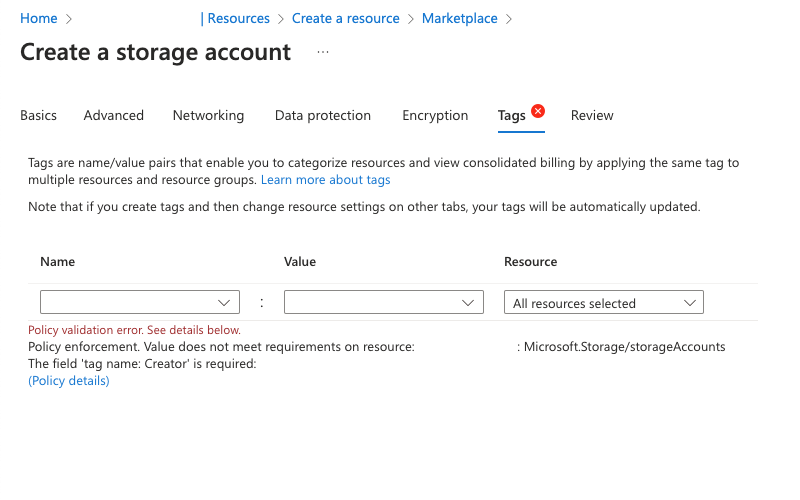
Task: Open the Review tab
Action: (x=592, y=115)
